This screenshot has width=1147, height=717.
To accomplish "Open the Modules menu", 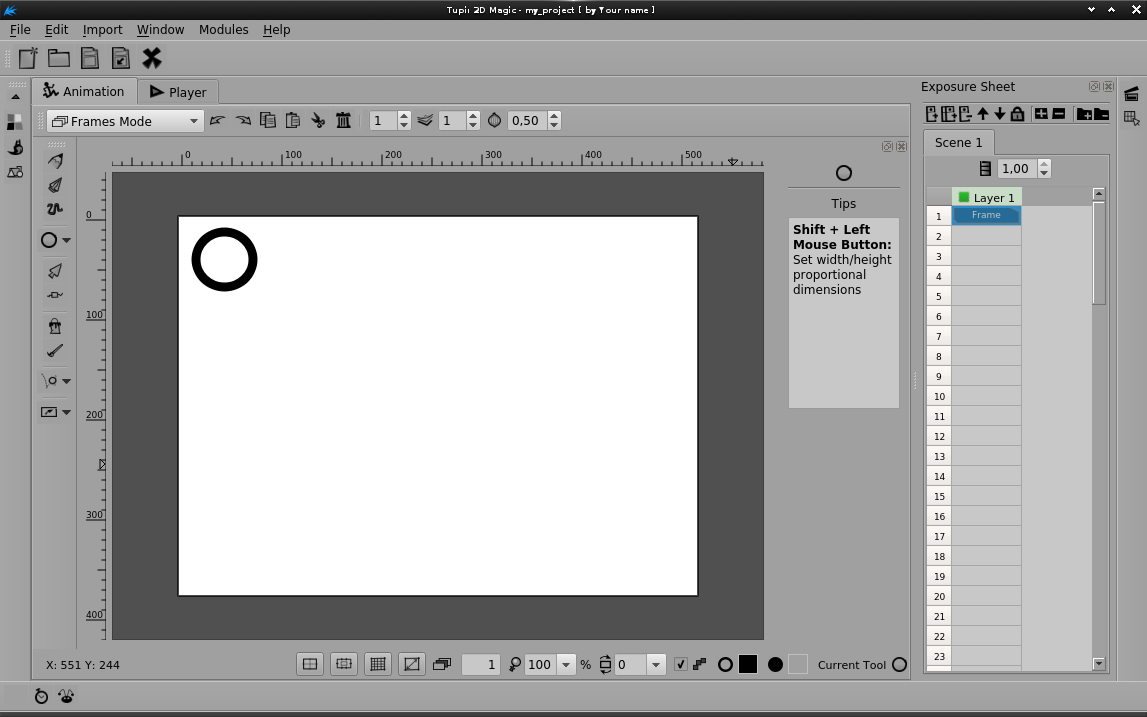I will [223, 29].
